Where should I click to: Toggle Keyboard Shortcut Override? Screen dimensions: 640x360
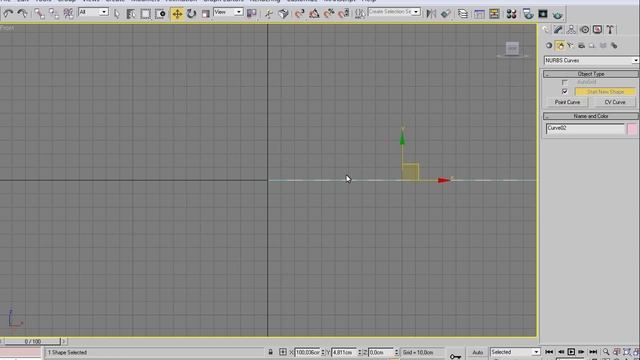click(283, 14)
